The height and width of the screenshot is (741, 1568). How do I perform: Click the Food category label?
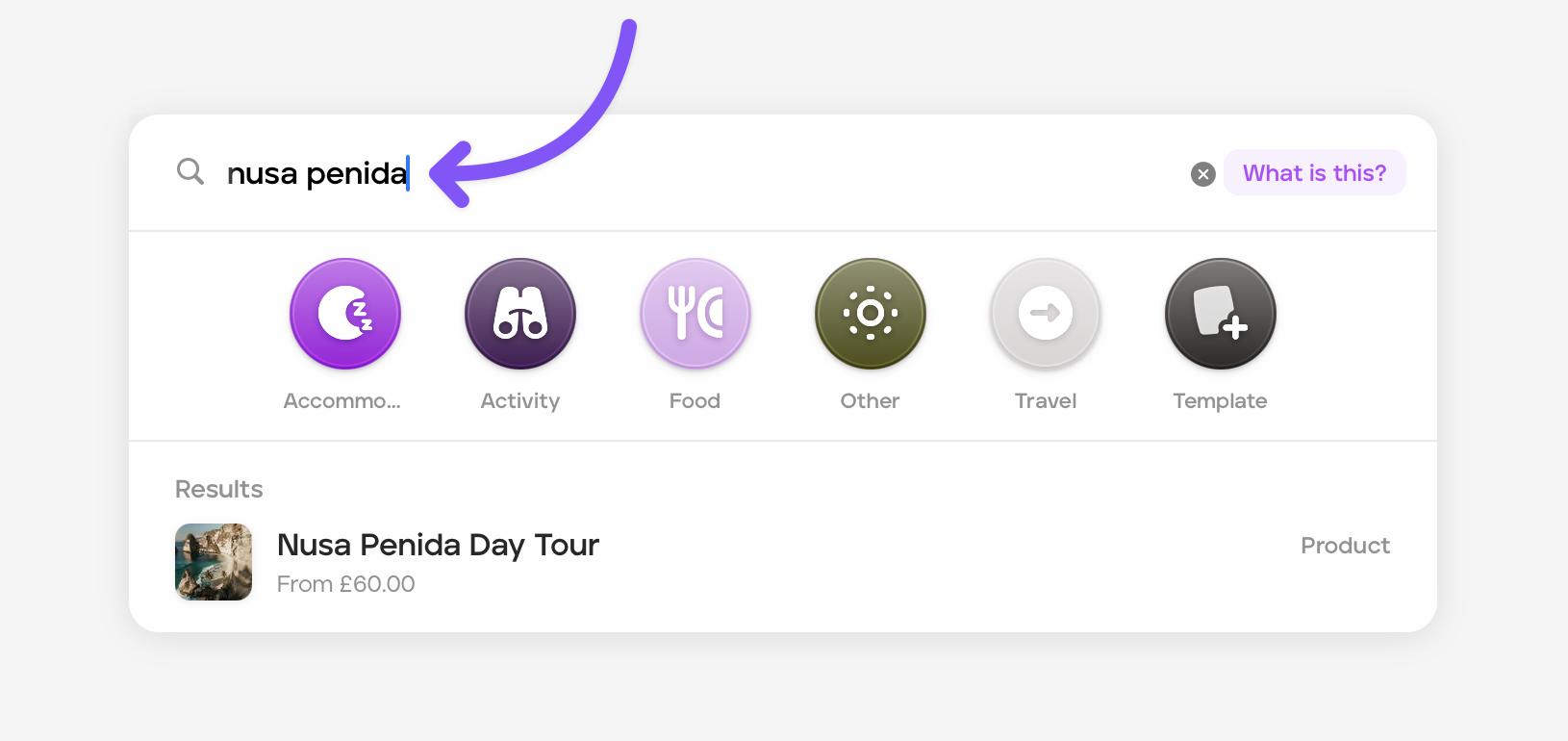click(x=695, y=401)
